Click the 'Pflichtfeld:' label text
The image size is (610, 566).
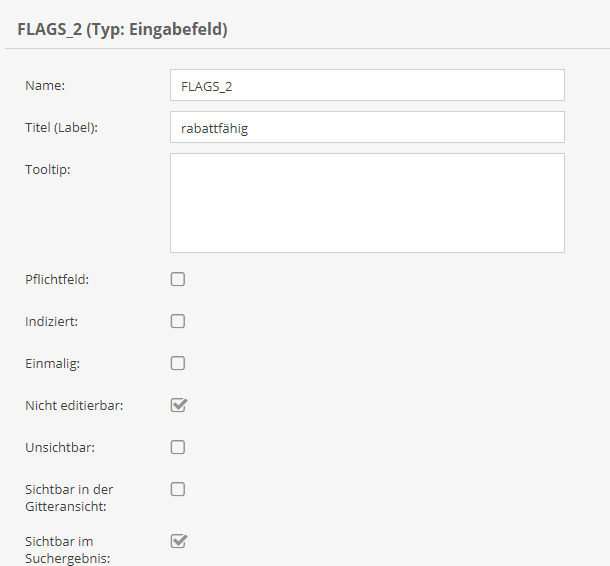coord(57,279)
